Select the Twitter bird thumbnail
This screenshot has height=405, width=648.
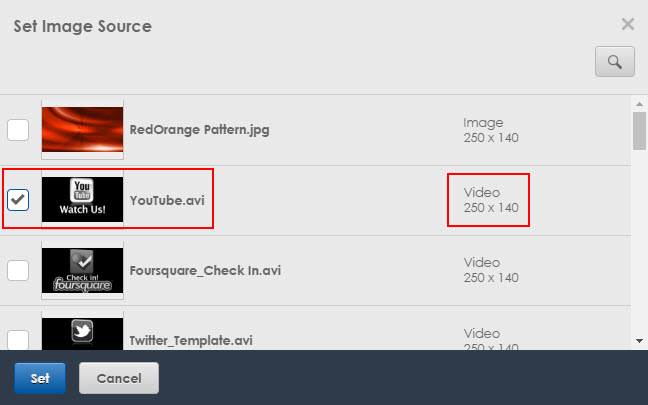click(x=82, y=334)
